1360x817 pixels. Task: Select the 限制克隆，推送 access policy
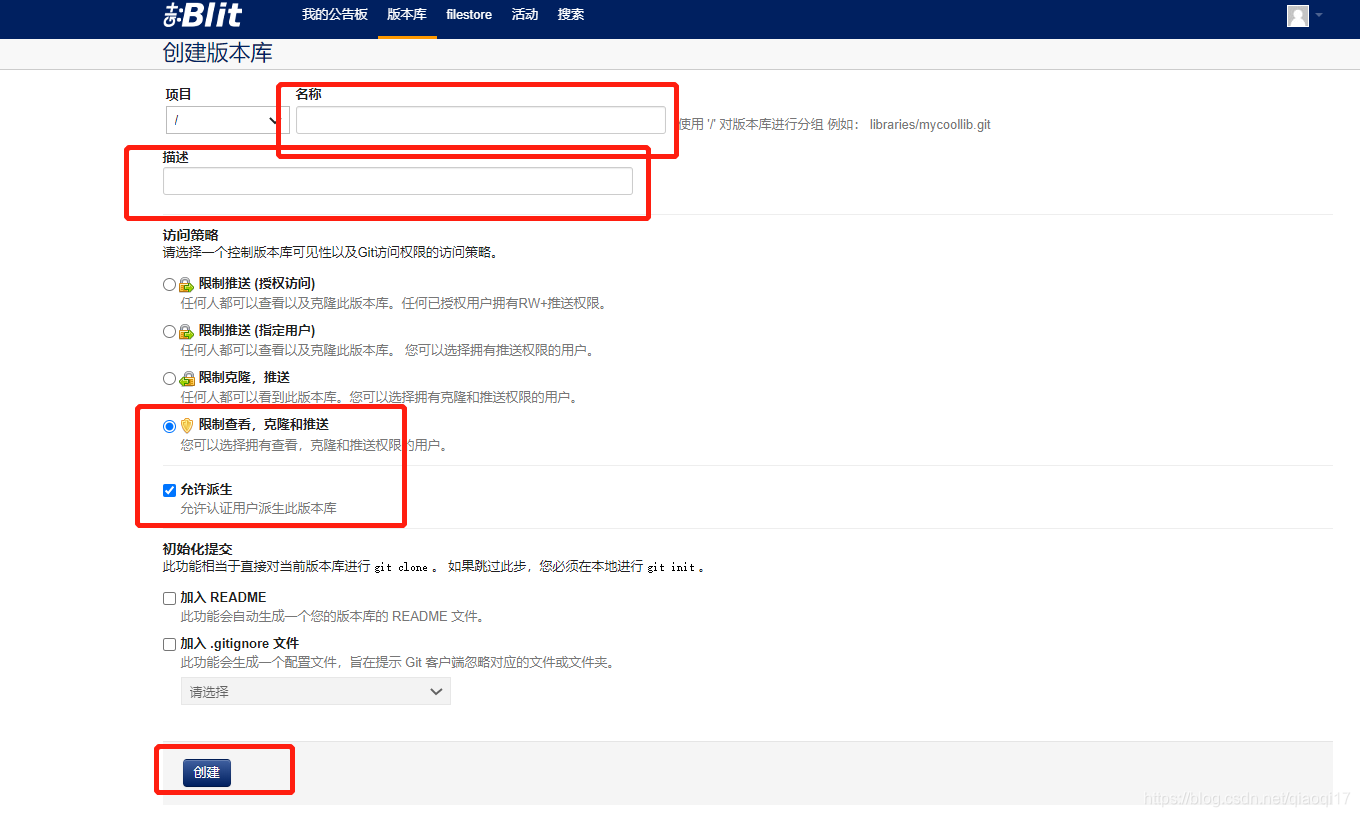click(169, 378)
